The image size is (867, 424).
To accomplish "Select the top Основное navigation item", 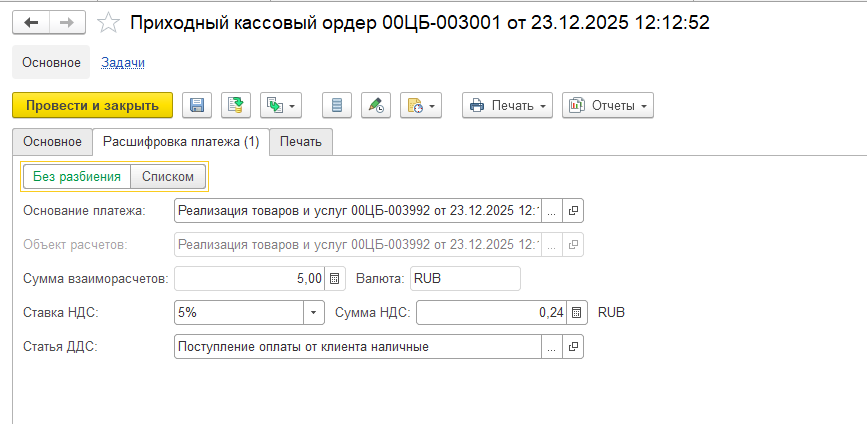I will [51, 62].
